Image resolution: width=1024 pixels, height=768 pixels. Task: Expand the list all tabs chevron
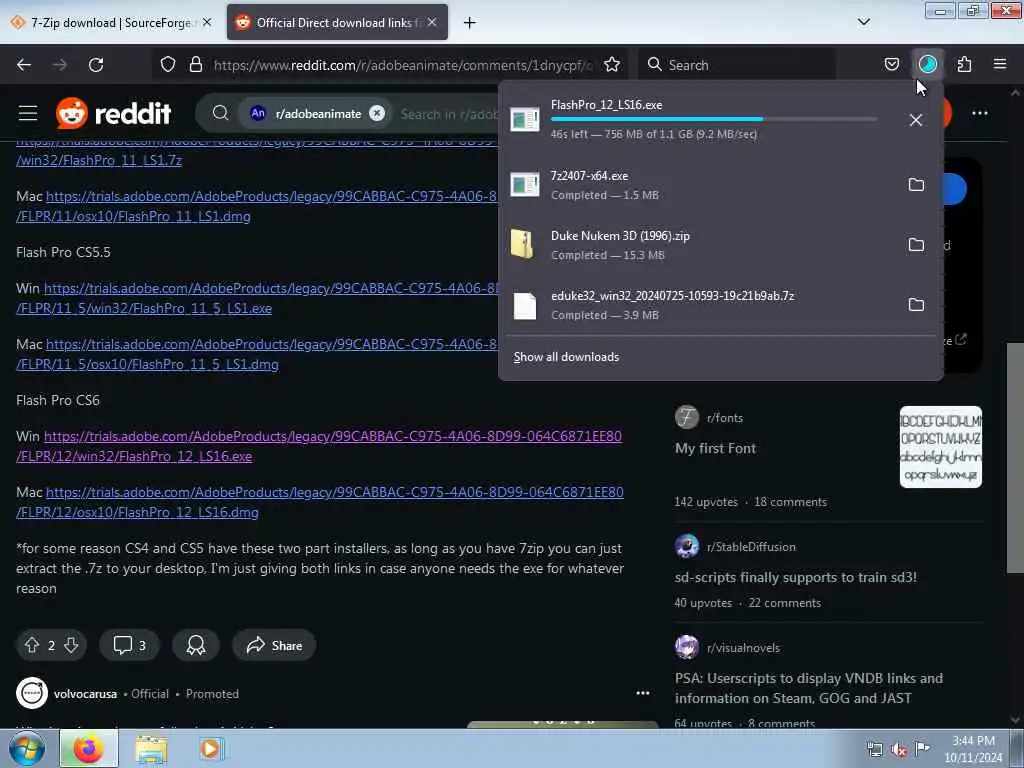[863, 22]
